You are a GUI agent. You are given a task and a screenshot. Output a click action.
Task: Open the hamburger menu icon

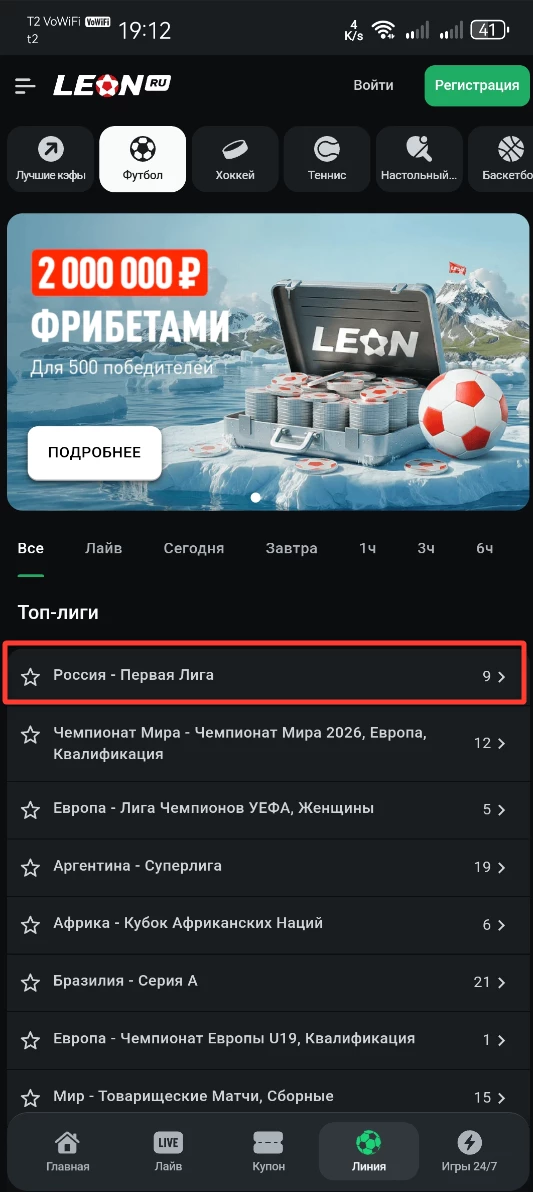pyautogui.click(x=26, y=86)
